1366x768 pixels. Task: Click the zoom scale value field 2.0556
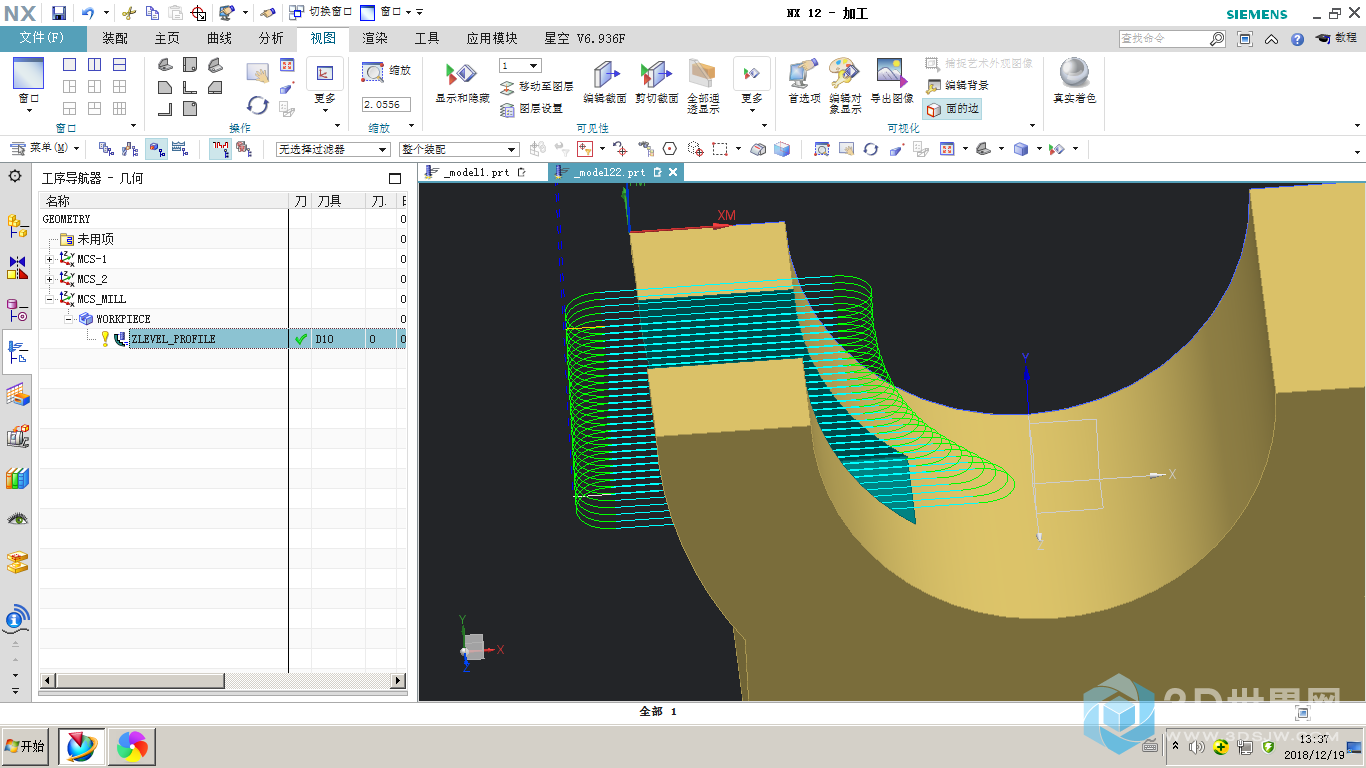click(385, 104)
